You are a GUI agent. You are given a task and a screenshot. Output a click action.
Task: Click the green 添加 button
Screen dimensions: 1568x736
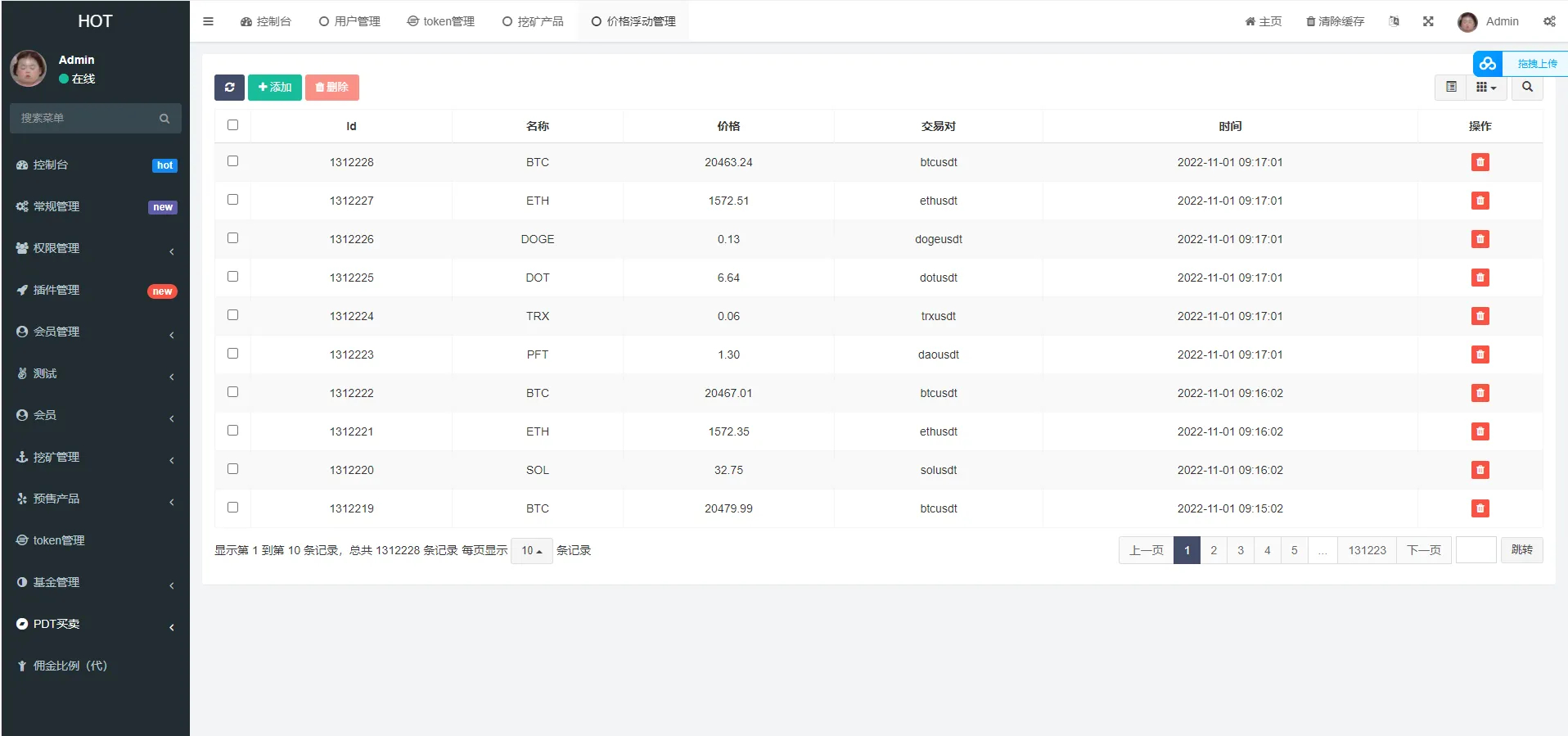pyautogui.click(x=275, y=88)
